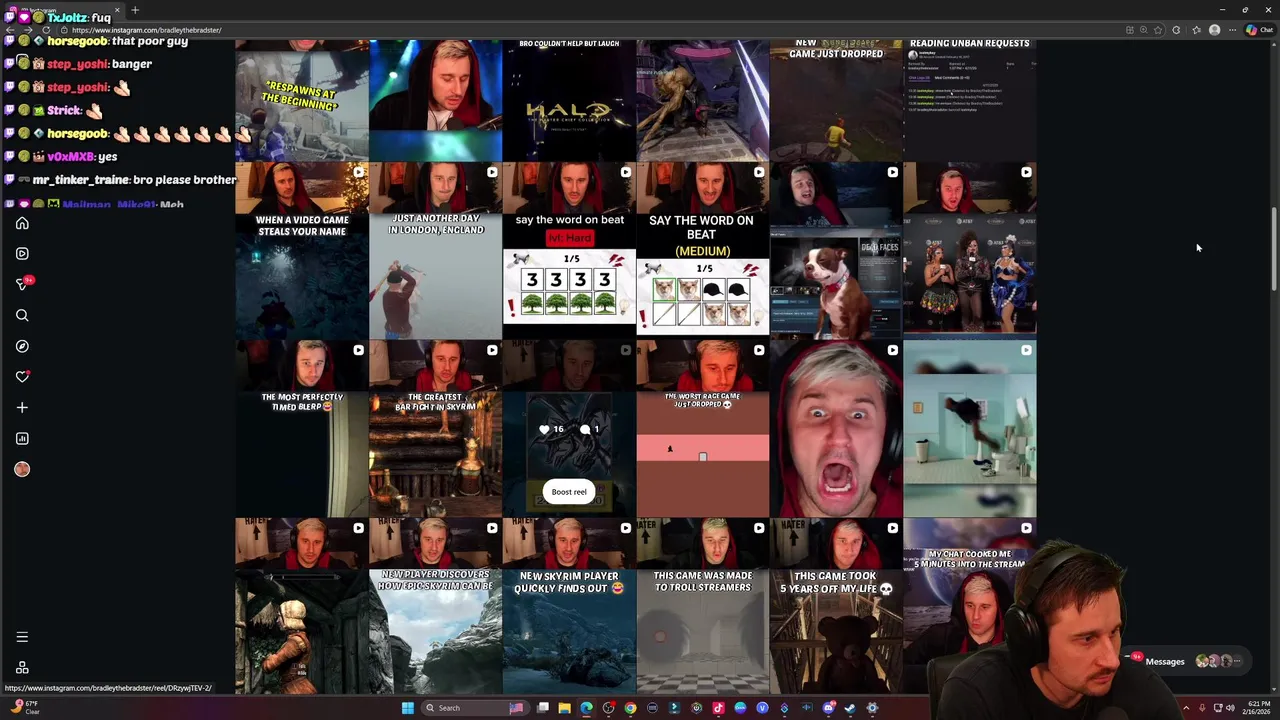Open the browser profile avatar
1280x720 pixels.
point(1215,30)
